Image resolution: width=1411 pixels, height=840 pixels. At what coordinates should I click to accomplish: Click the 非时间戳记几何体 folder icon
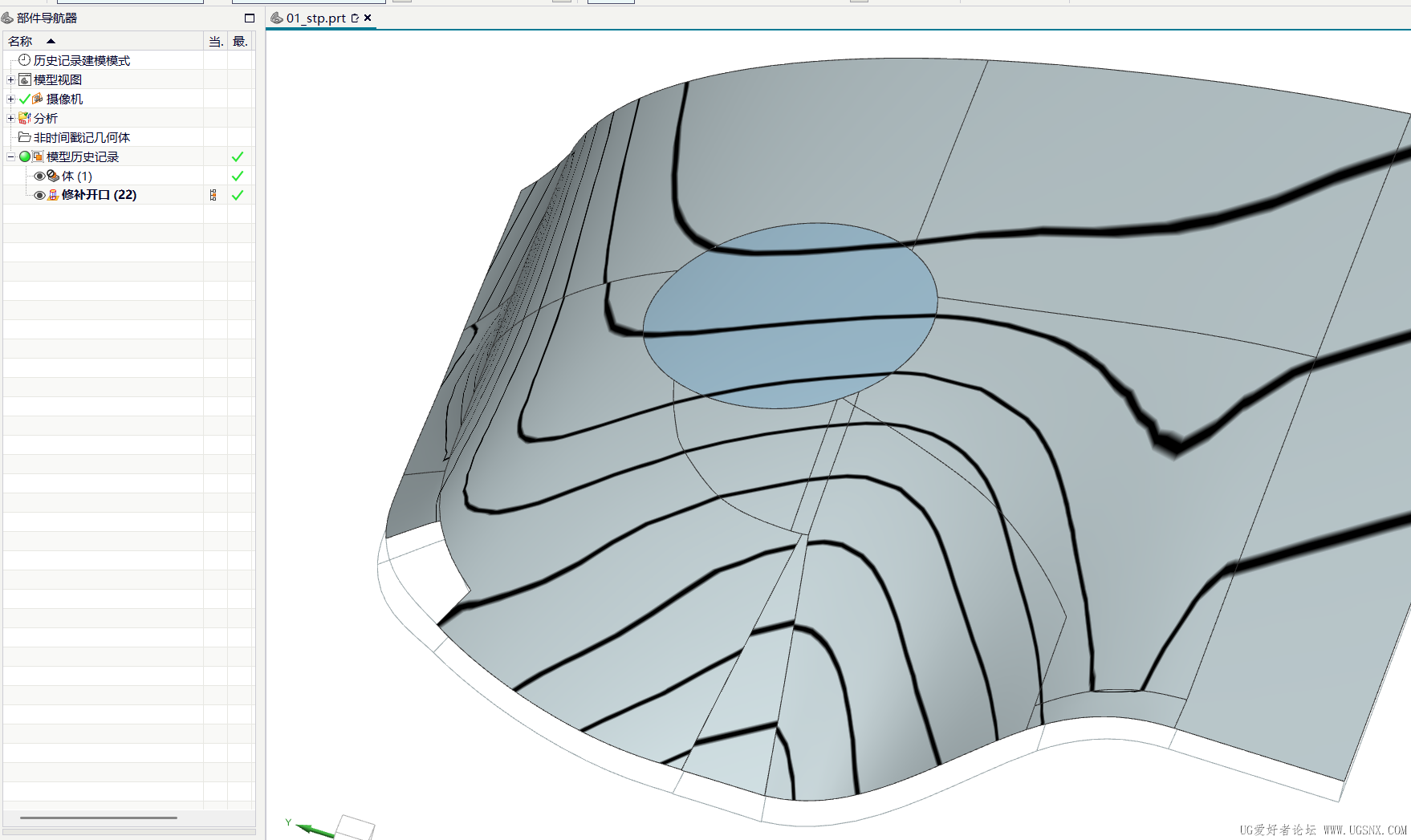tap(25, 137)
